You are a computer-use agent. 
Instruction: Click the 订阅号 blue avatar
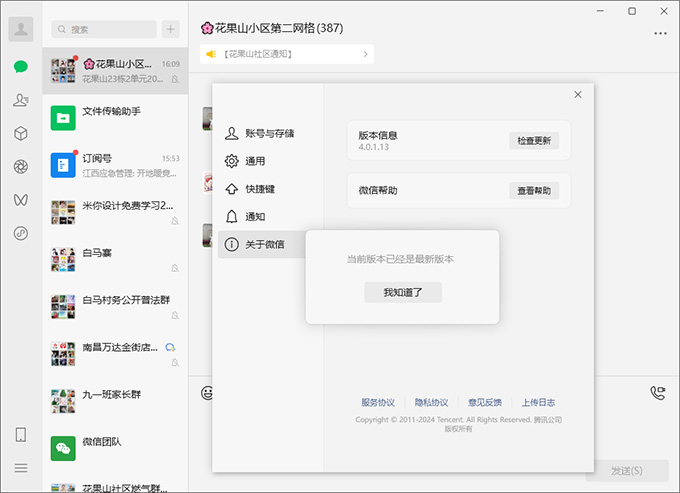(63, 165)
